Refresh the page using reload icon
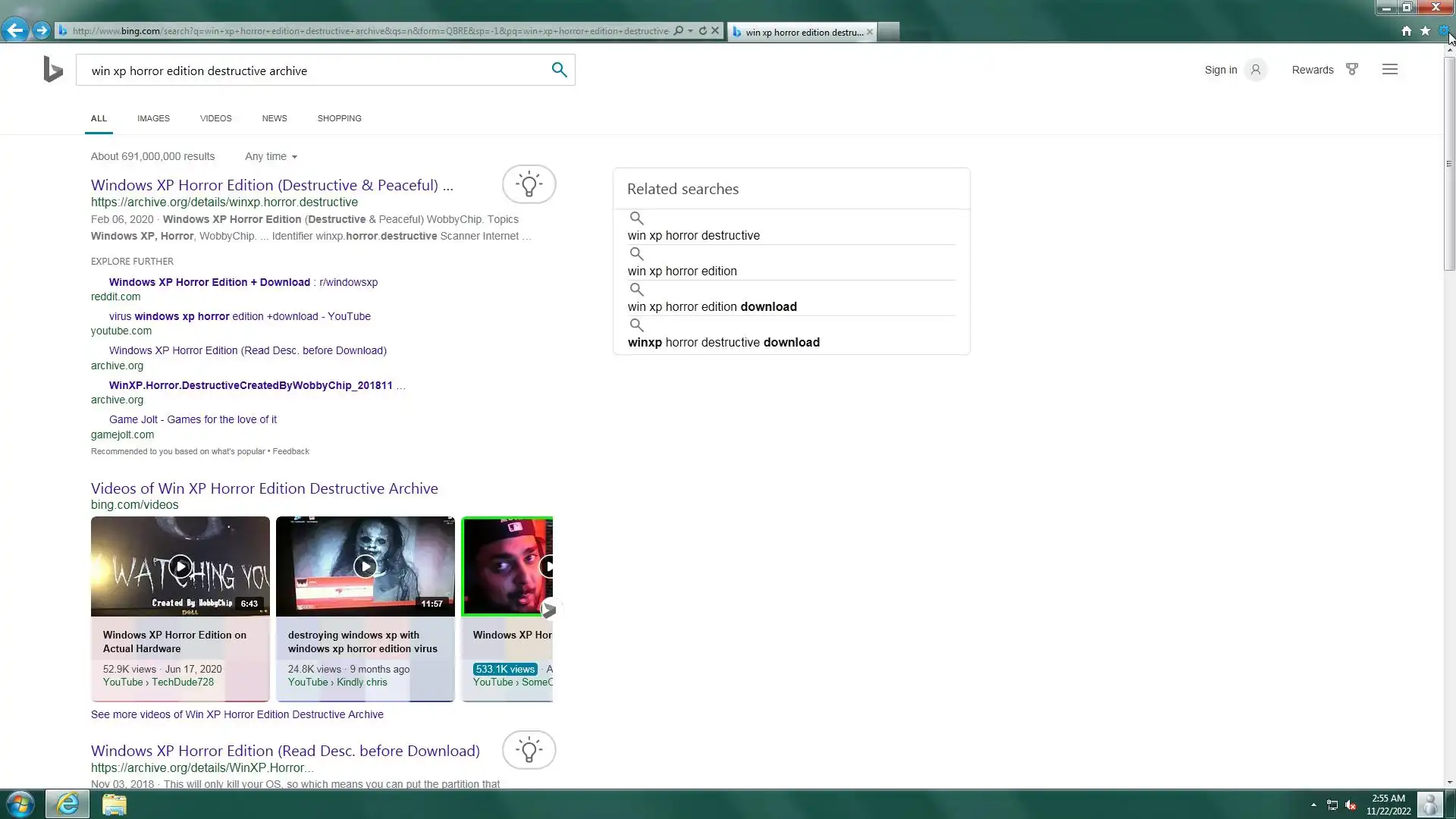This screenshot has width=1456, height=819. (x=702, y=31)
